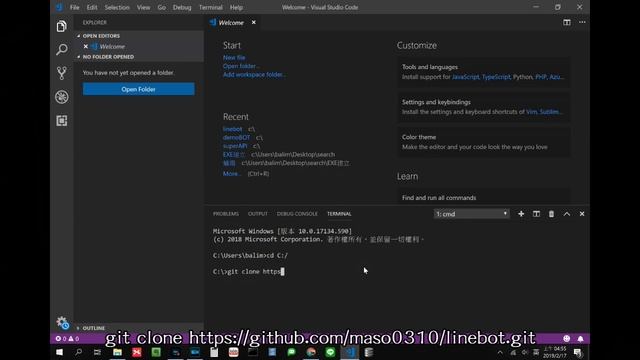
Task: Open recent project superAPI
Action: (x=235, y=146)
